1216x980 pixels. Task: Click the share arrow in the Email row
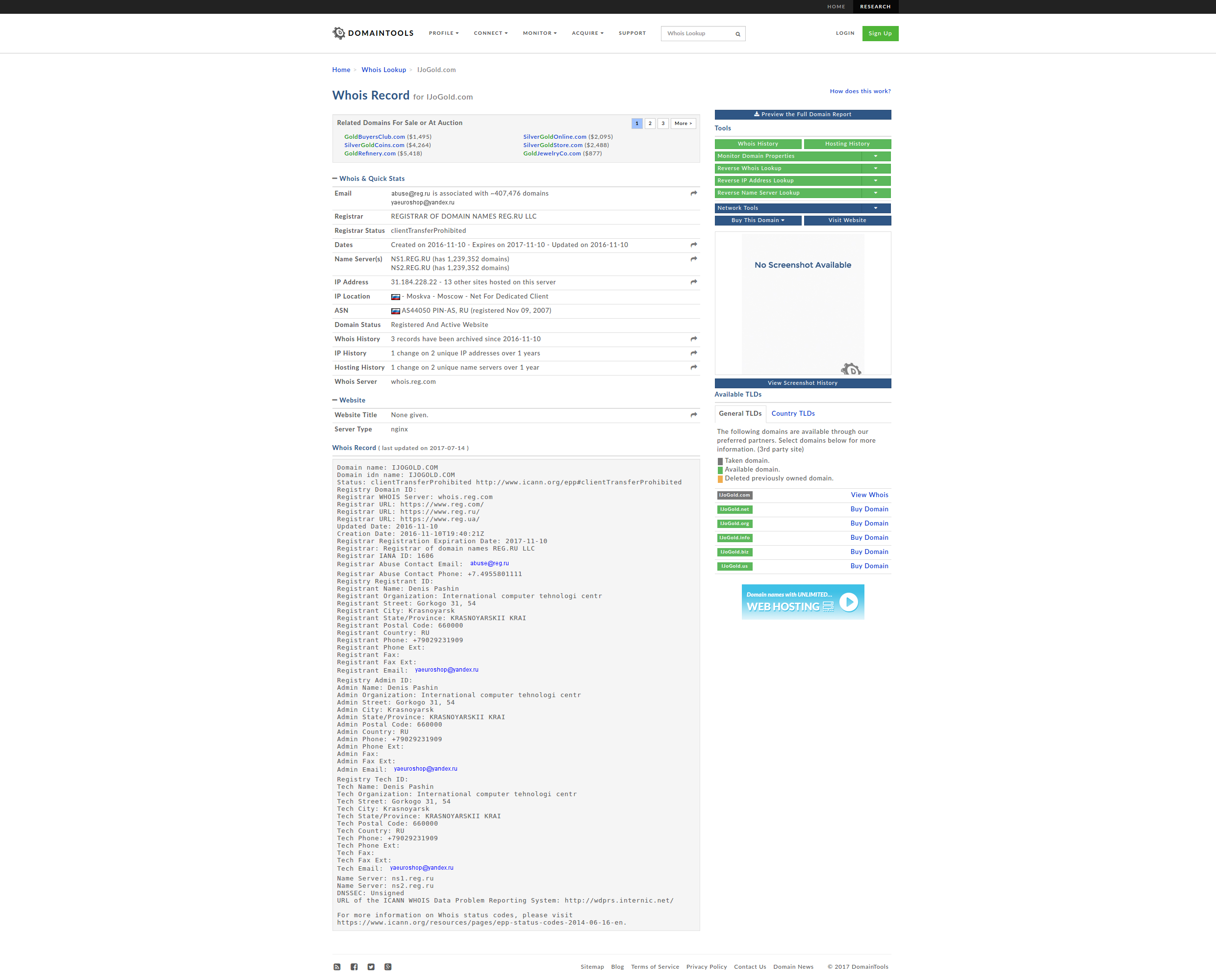click(x=693, y=193)
